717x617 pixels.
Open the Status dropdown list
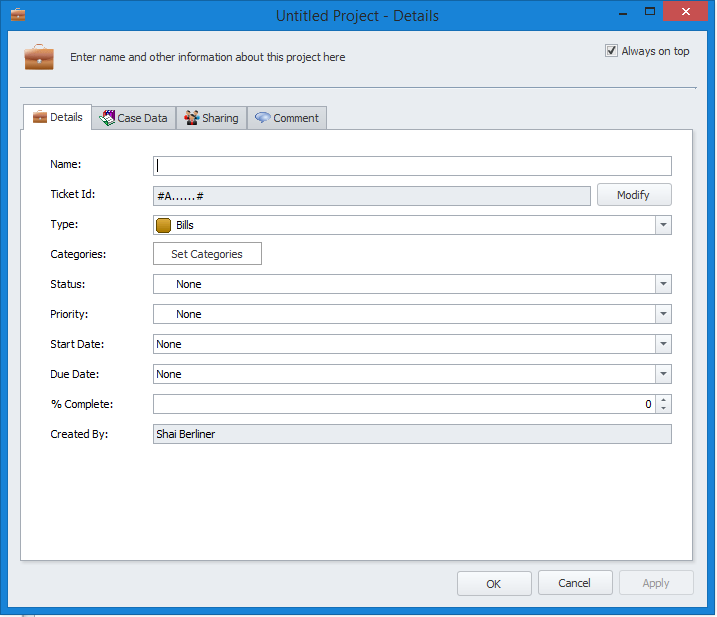(x=663, y=284)
